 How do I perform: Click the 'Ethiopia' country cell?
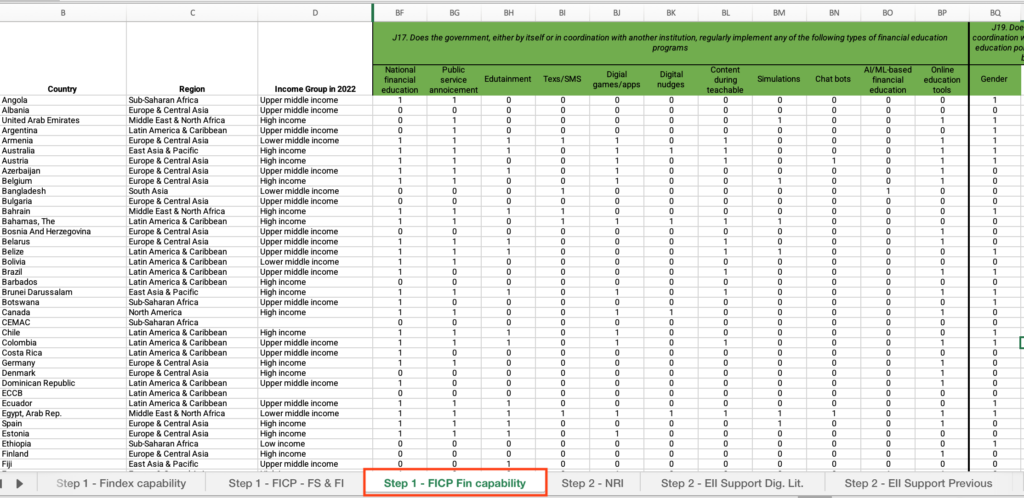(63, 444)
